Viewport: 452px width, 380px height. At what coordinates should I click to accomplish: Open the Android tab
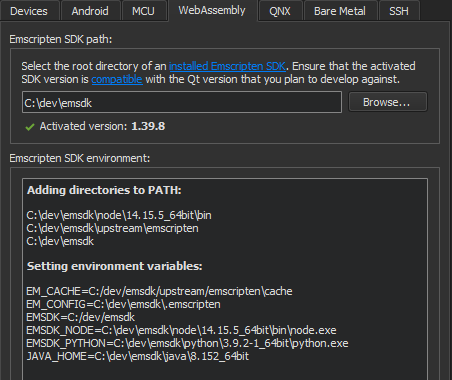90,11
